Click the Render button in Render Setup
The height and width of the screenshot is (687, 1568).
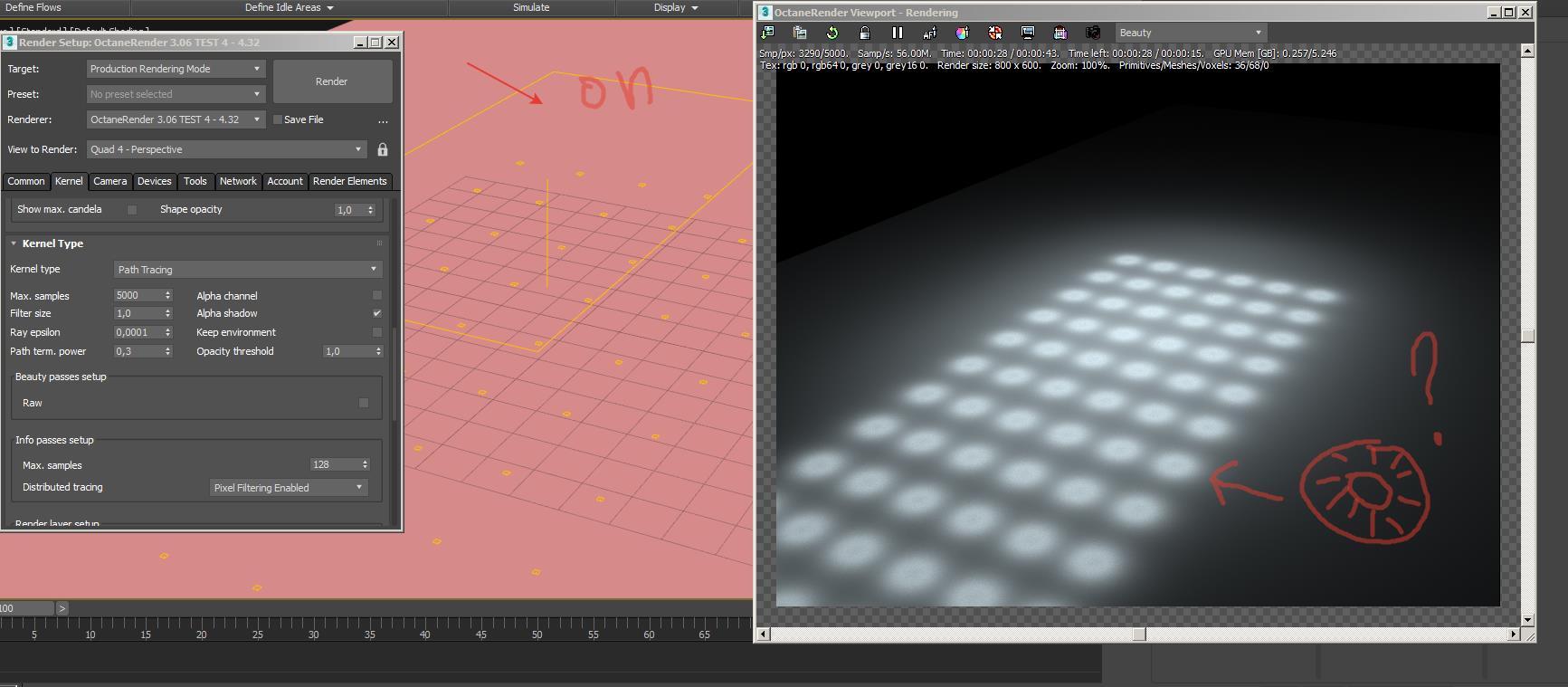pos(332,81)
